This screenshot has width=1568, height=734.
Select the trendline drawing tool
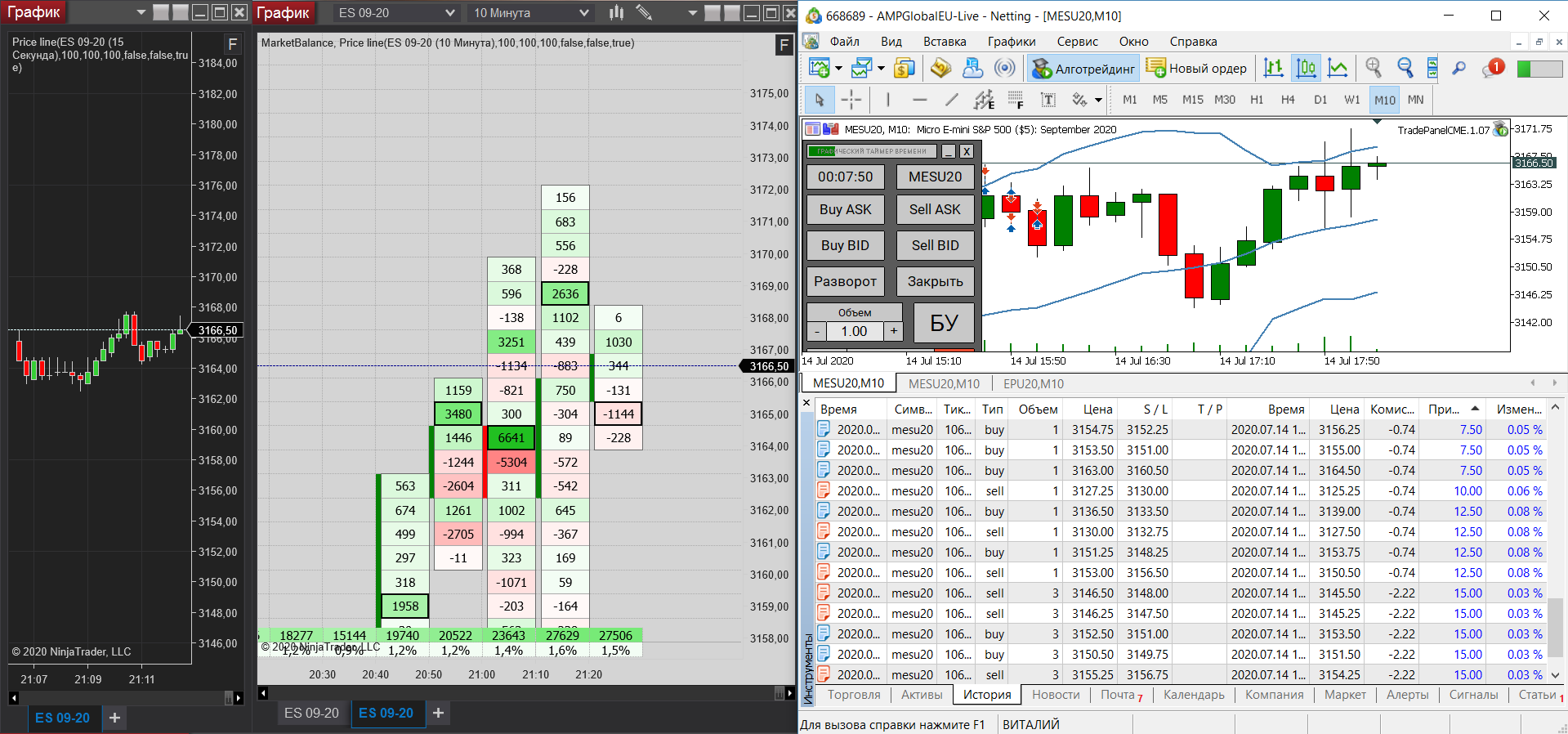952,100
